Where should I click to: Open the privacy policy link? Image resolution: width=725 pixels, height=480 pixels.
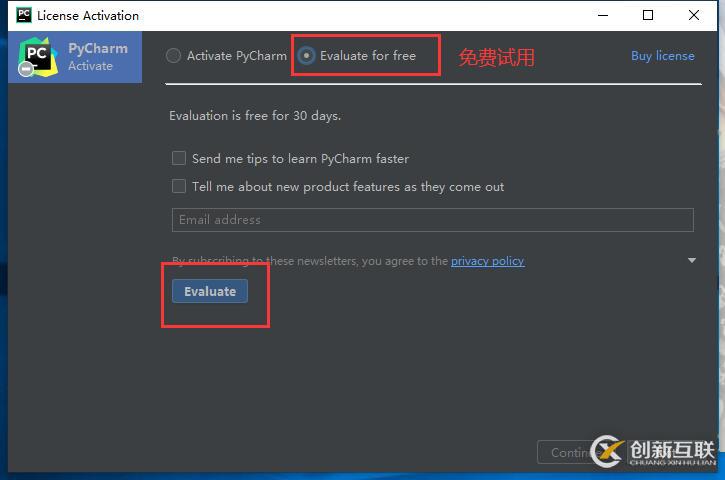487,261
